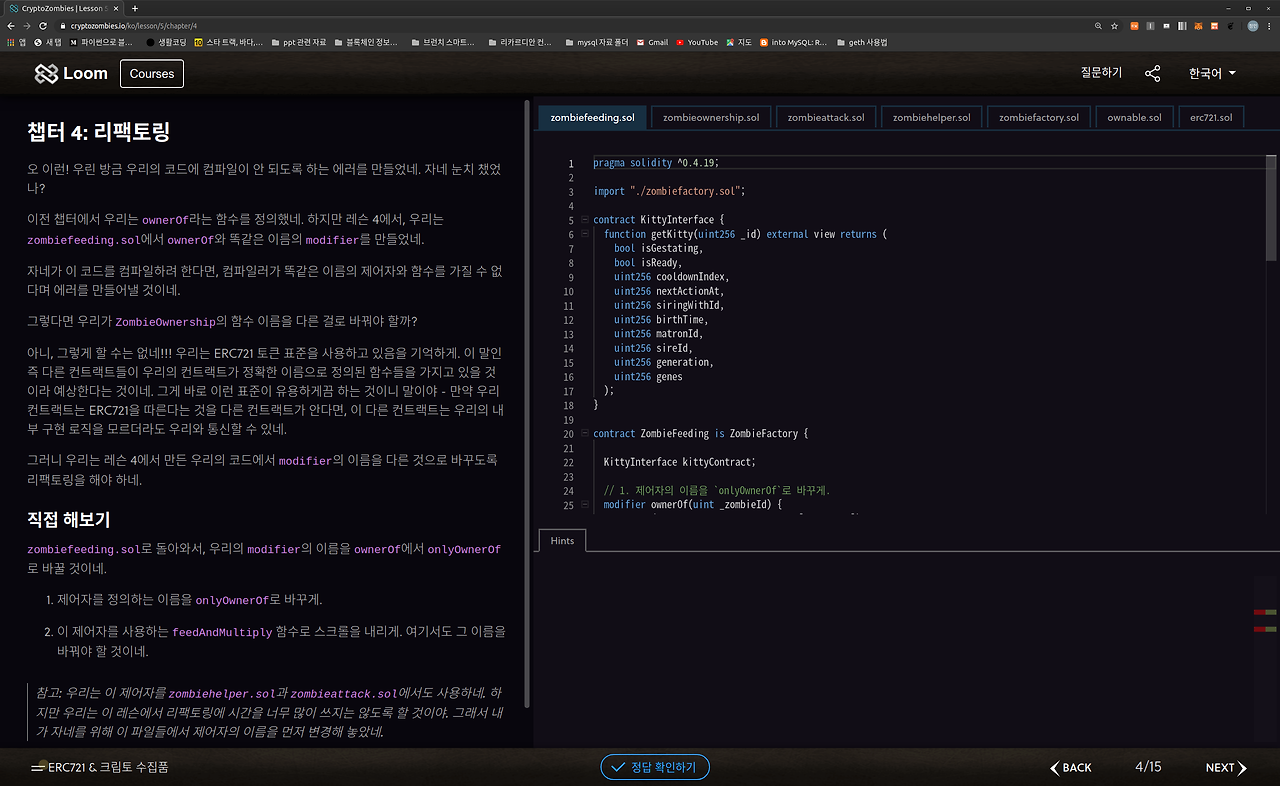1280x786 pixels.
Task: Click the "KittyInterface kittyContract;" code line
Action: pos(679,462)
